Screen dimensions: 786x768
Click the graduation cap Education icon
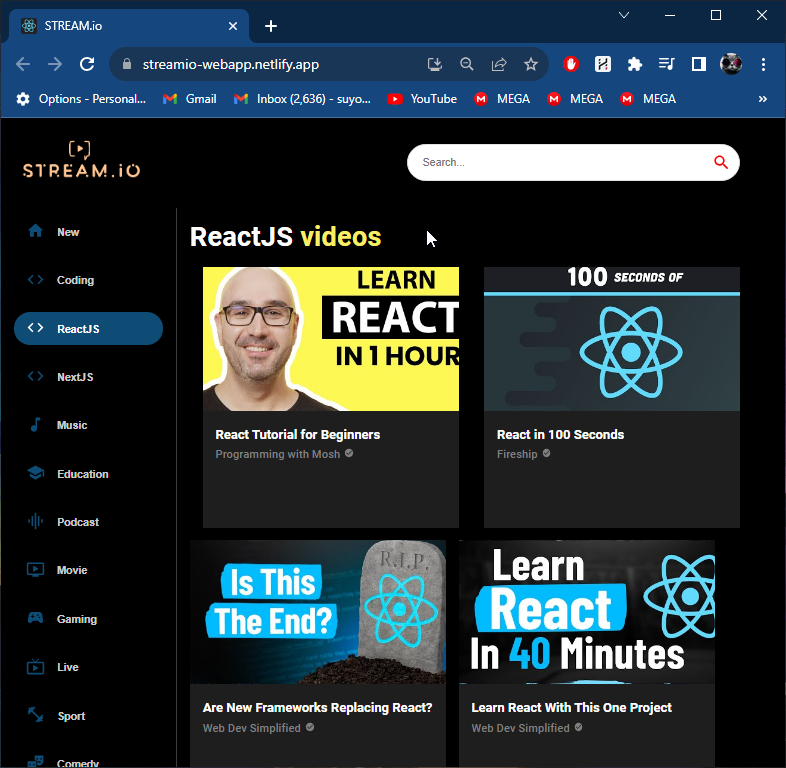pos(35,473)
